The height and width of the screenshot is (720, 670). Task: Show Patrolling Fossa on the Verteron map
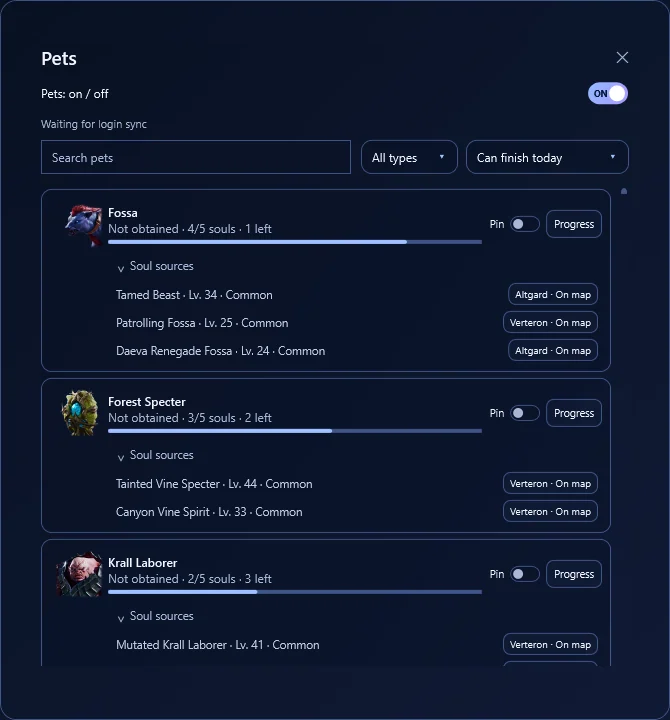pyautogui.click(x=550, y=322)
